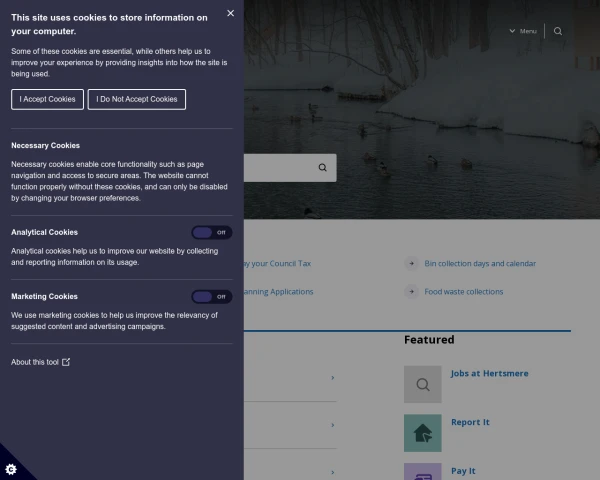
Task: Open the Jobs at Hertsmere link
Action: [489, 373]
